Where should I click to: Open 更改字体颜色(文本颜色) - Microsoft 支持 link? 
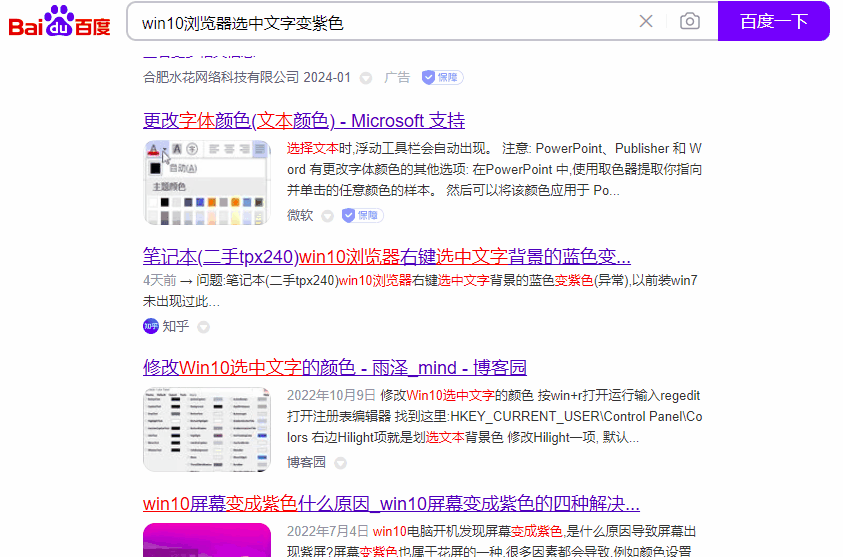[304, 120]
